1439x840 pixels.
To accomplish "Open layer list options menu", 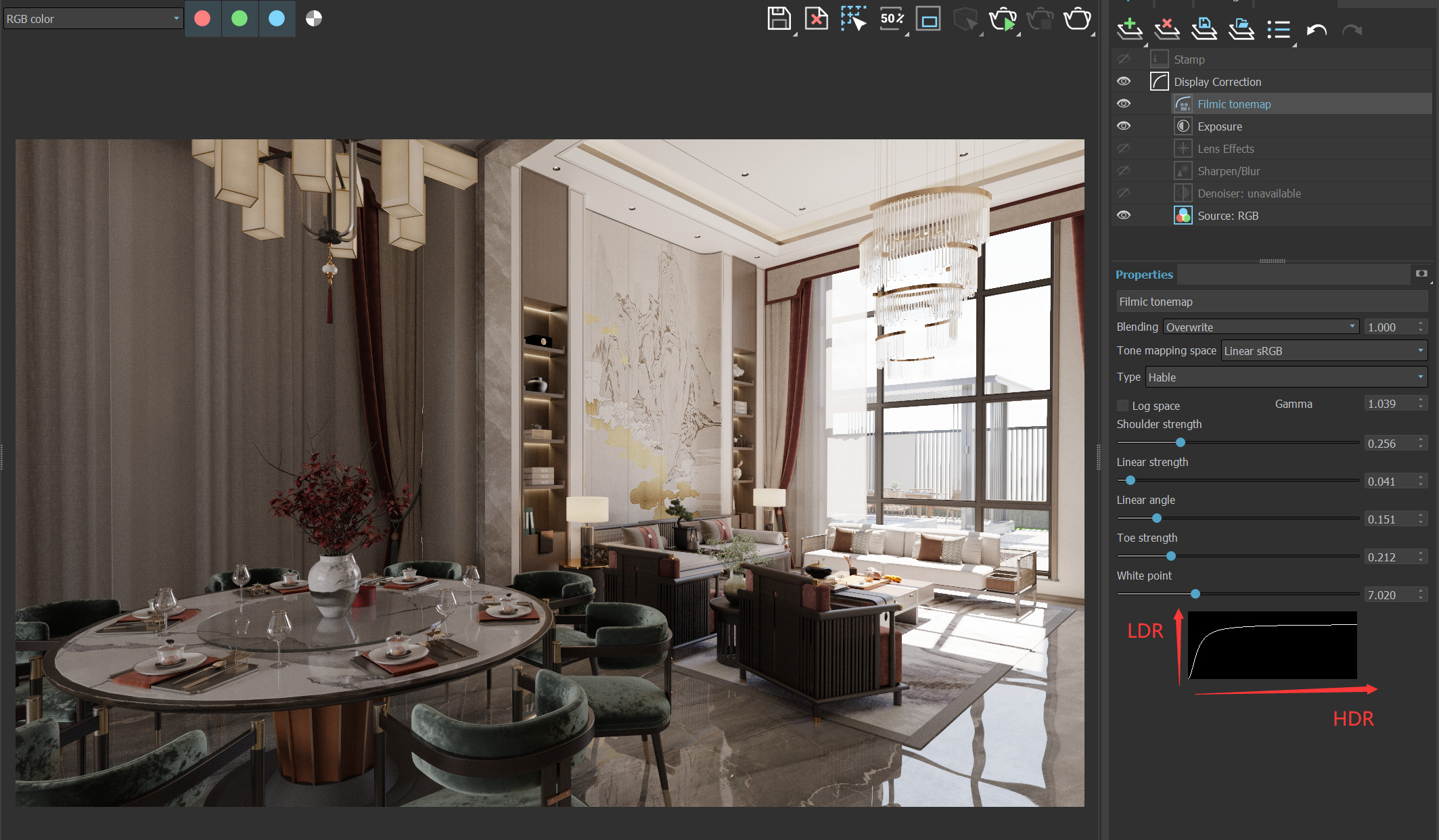I will 1279,29.
